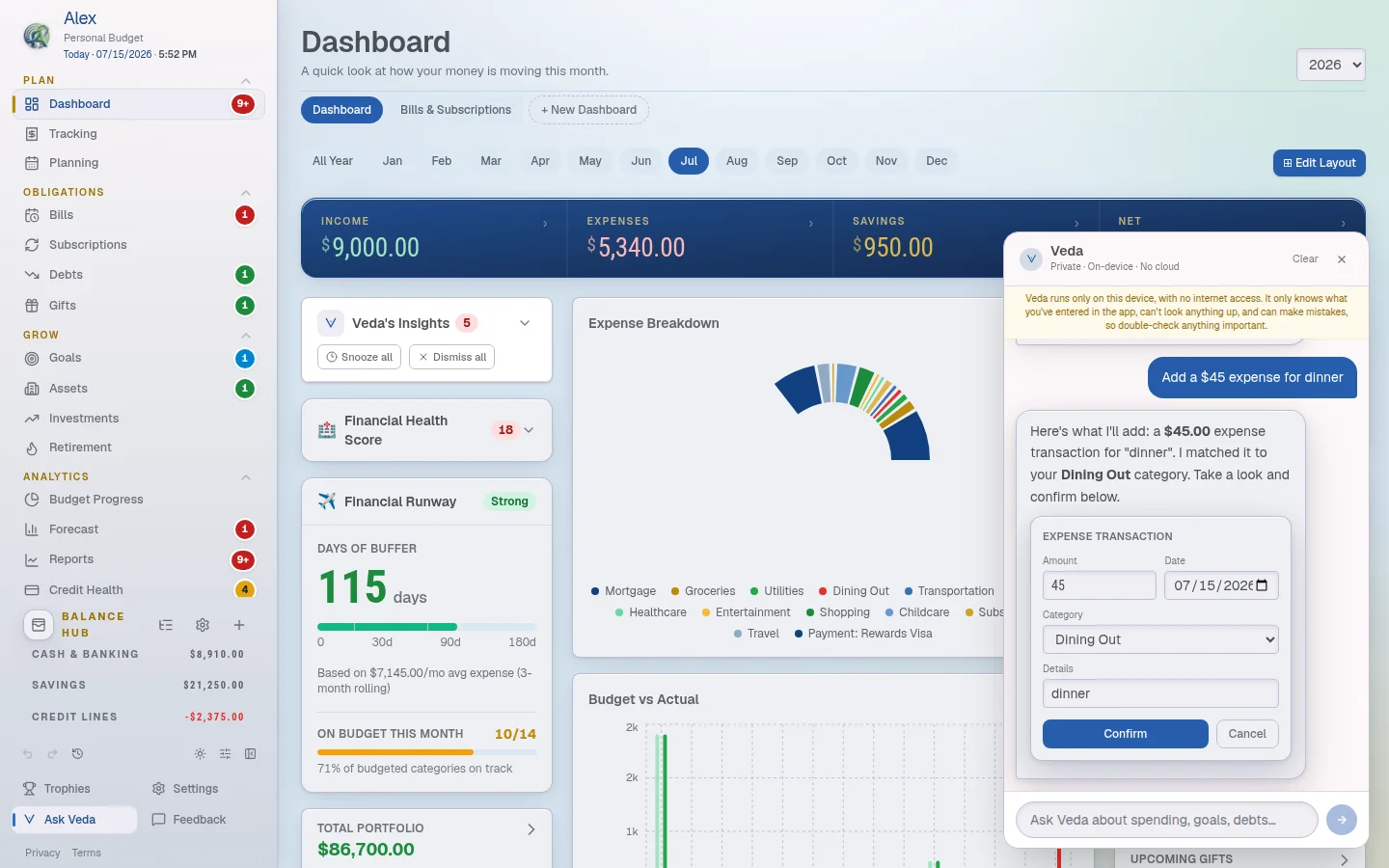Click the On Budget This Month progress bar
This screenshot has width=1389, height=868.
(426, 752)
